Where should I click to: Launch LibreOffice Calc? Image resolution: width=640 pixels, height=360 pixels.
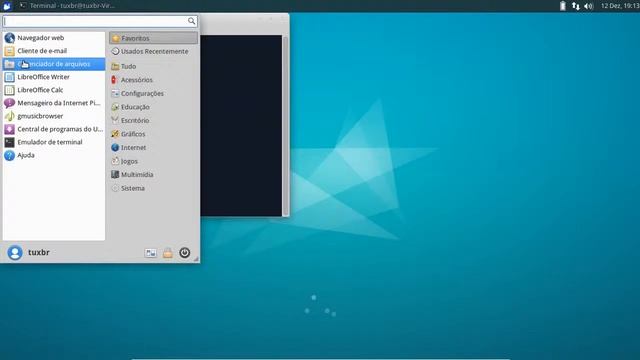point(54,90)
